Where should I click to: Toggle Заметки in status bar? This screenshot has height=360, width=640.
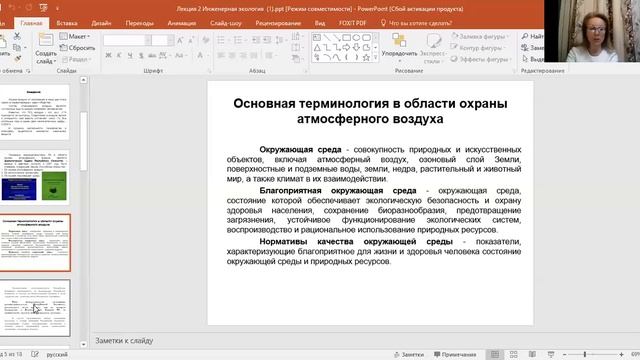pyautogui.click(x=409, y=355)
